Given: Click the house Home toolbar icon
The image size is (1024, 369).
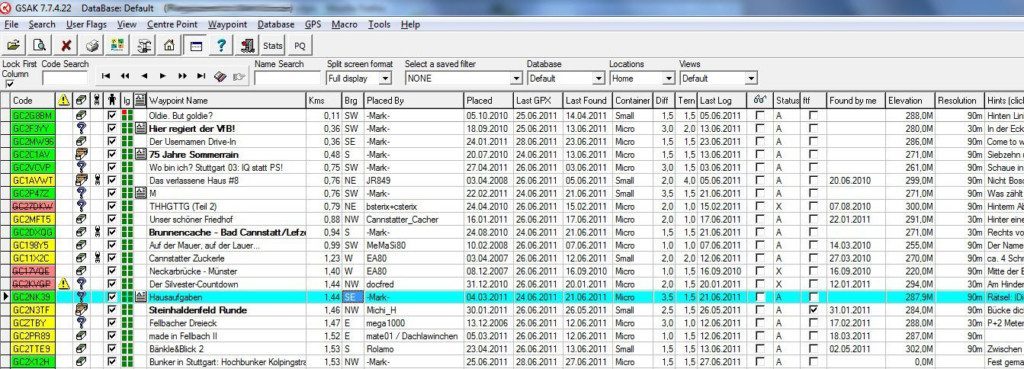Looking at the screenshot, I should tap(169, 46).
